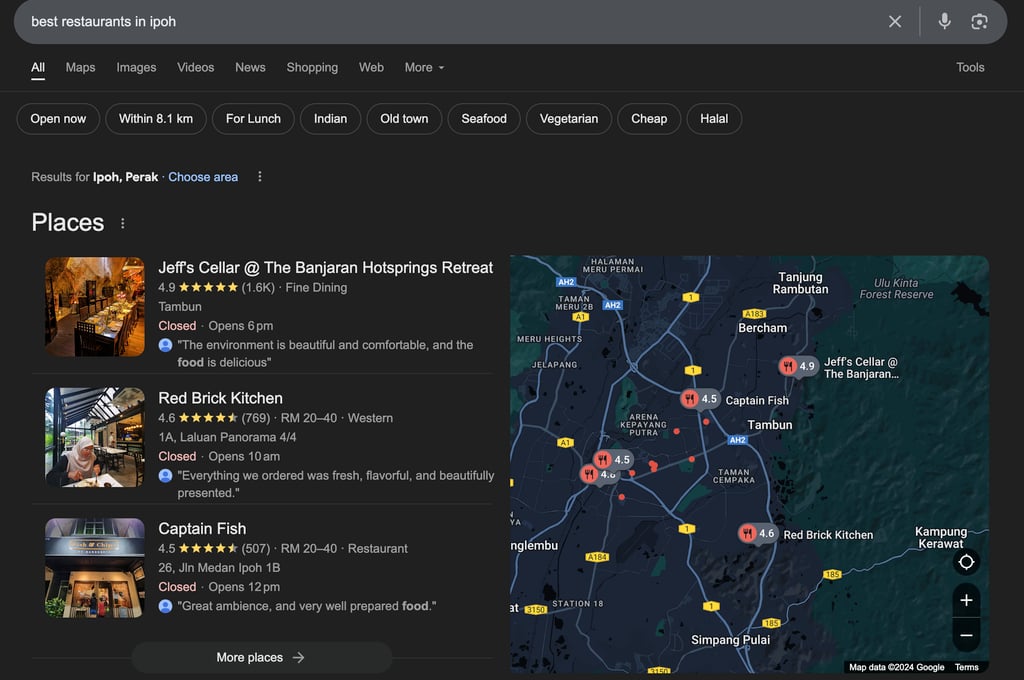Zoom out on the map

[x=966, y=635]
